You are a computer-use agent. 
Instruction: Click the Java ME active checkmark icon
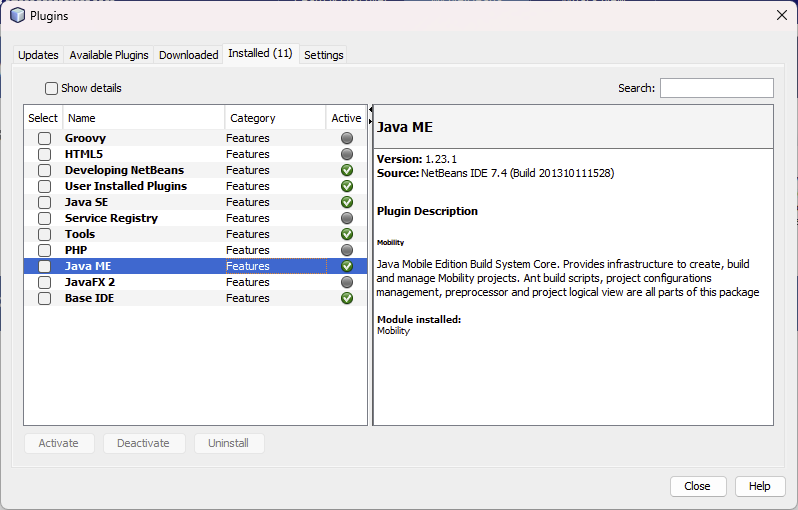347,266
